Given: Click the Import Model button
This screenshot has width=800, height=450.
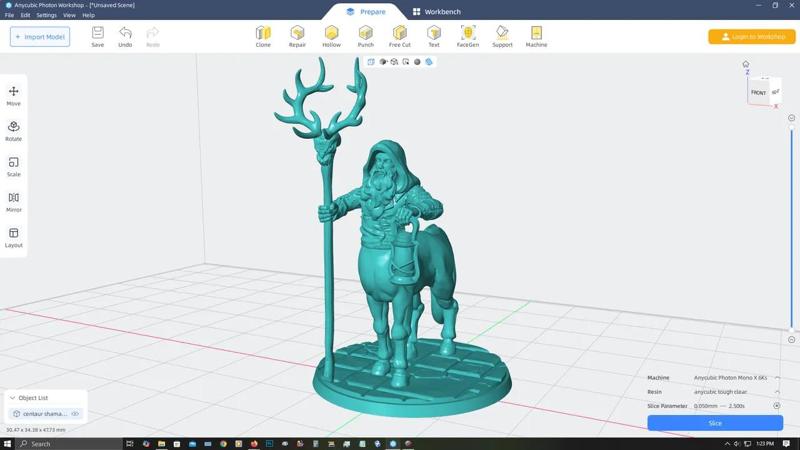Looking at the screenshot, I should [40, 37].
